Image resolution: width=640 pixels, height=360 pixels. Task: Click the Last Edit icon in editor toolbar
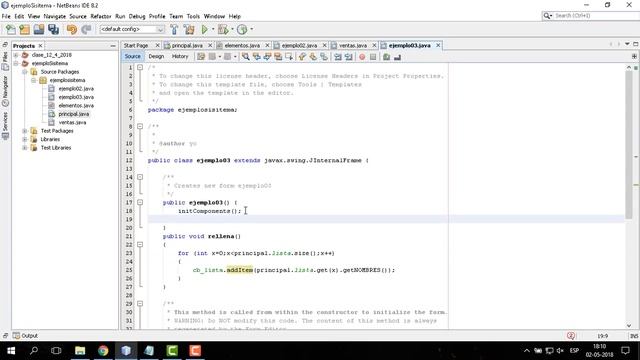(201, 57)
